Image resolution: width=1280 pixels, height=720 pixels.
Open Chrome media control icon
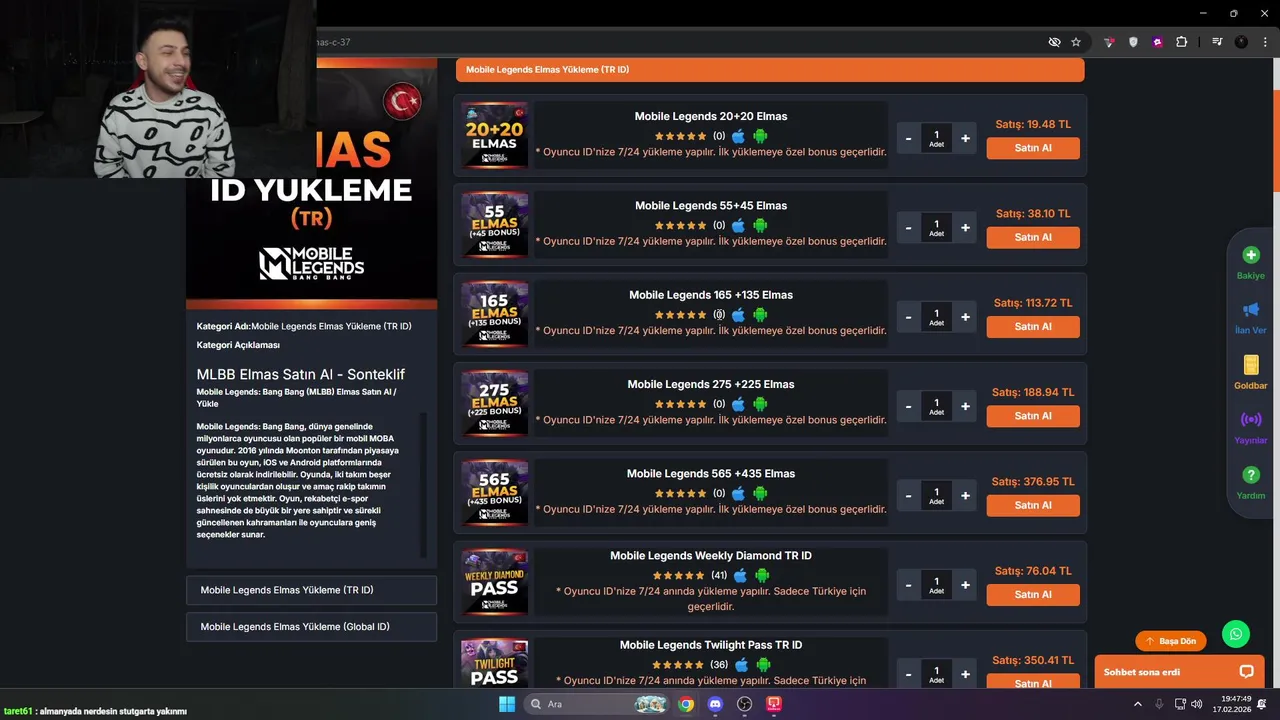pyautogui.click(x=1217, y=42)
